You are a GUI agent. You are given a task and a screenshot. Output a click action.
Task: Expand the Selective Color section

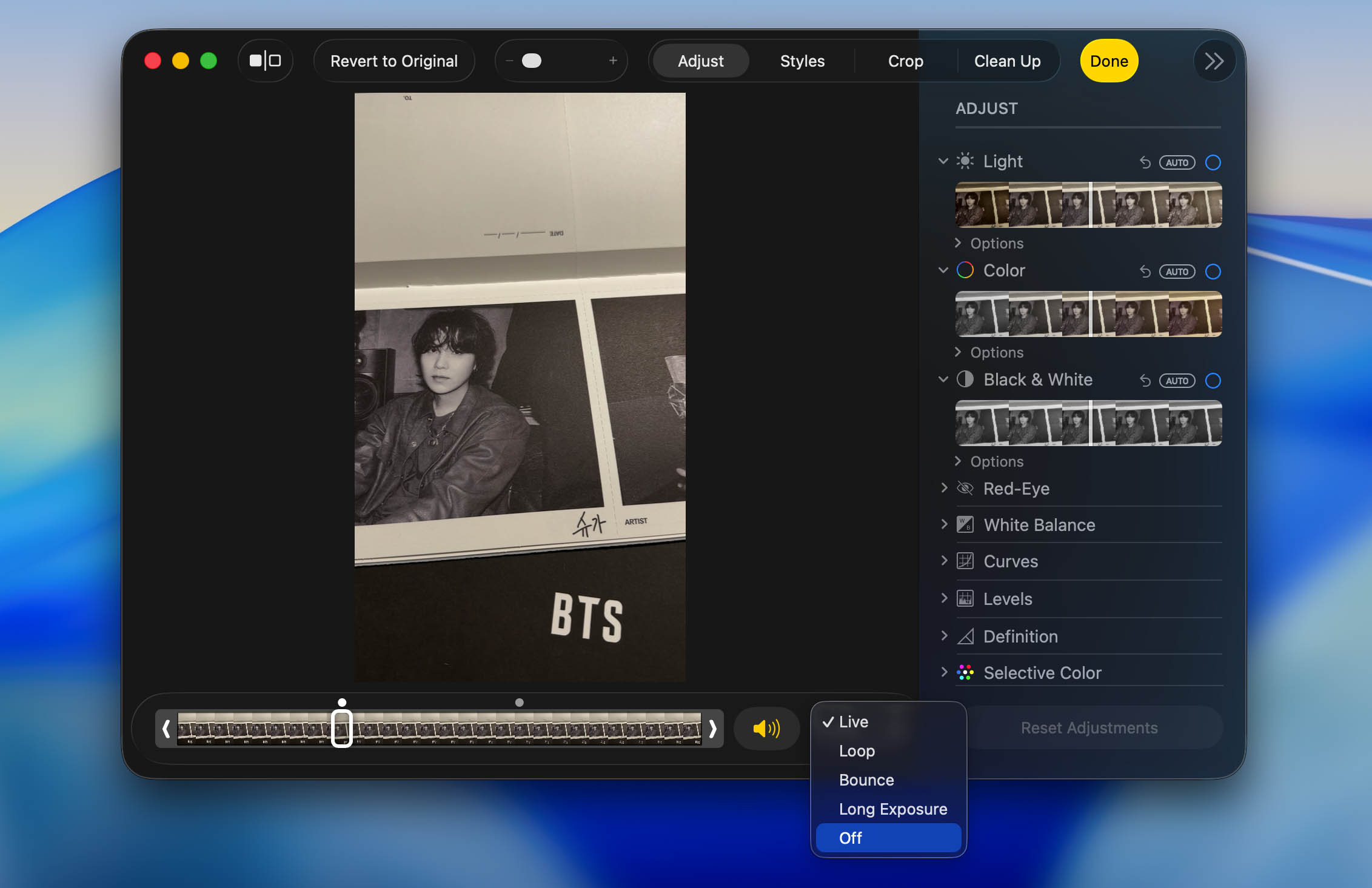[944, 672]
